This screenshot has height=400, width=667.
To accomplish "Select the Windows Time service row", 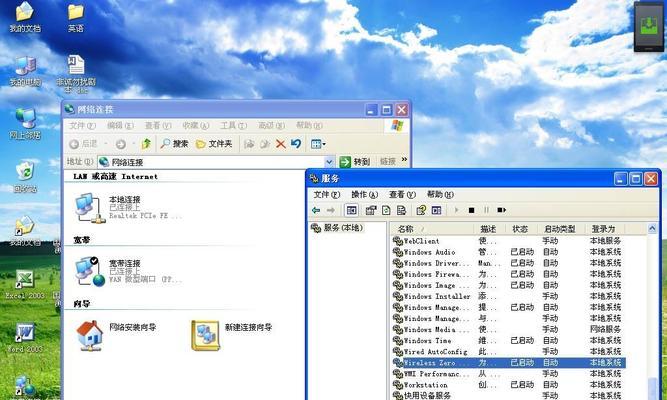I will pos(508,340).
